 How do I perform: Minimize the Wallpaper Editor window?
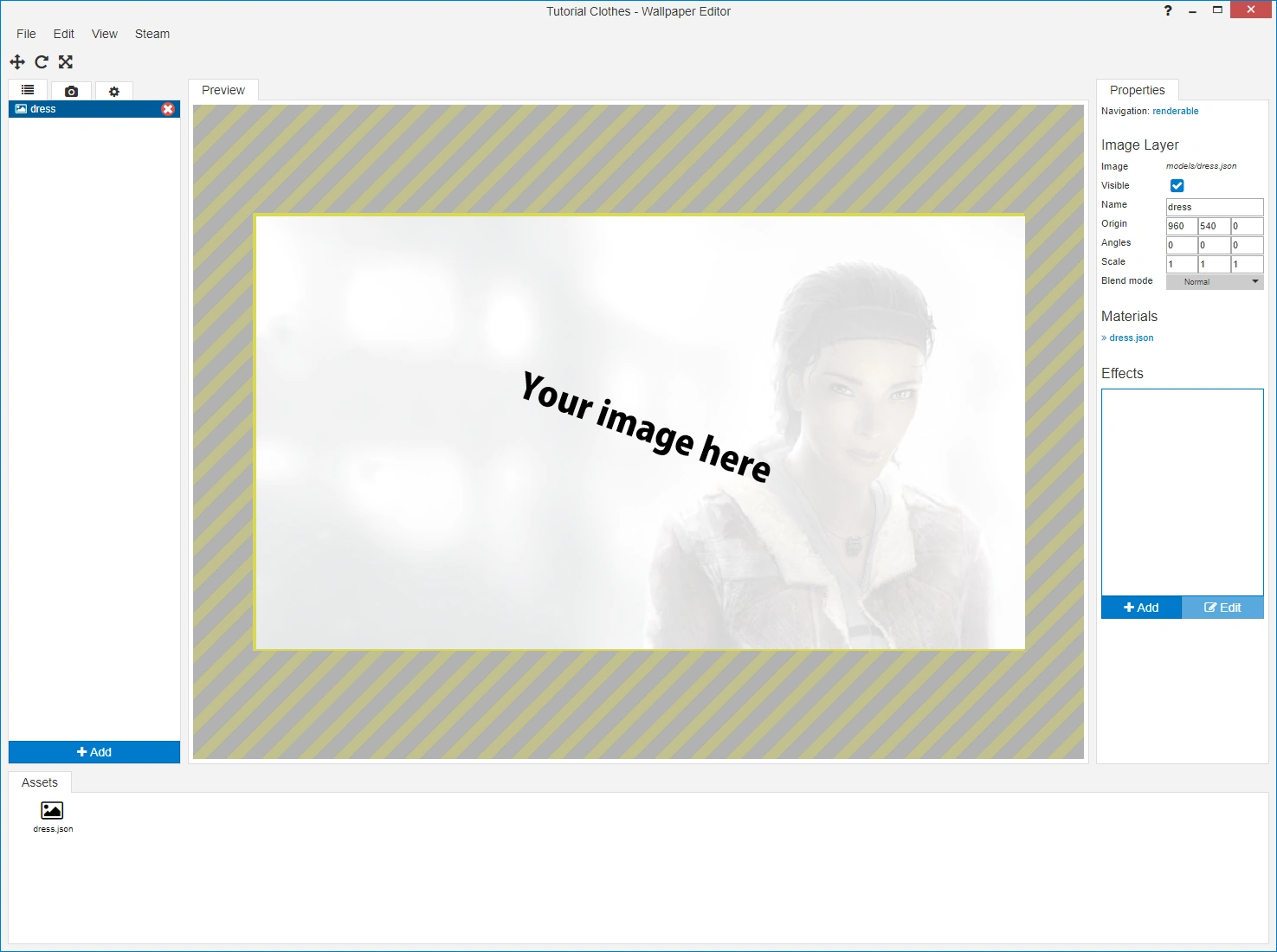point(1193,10)
